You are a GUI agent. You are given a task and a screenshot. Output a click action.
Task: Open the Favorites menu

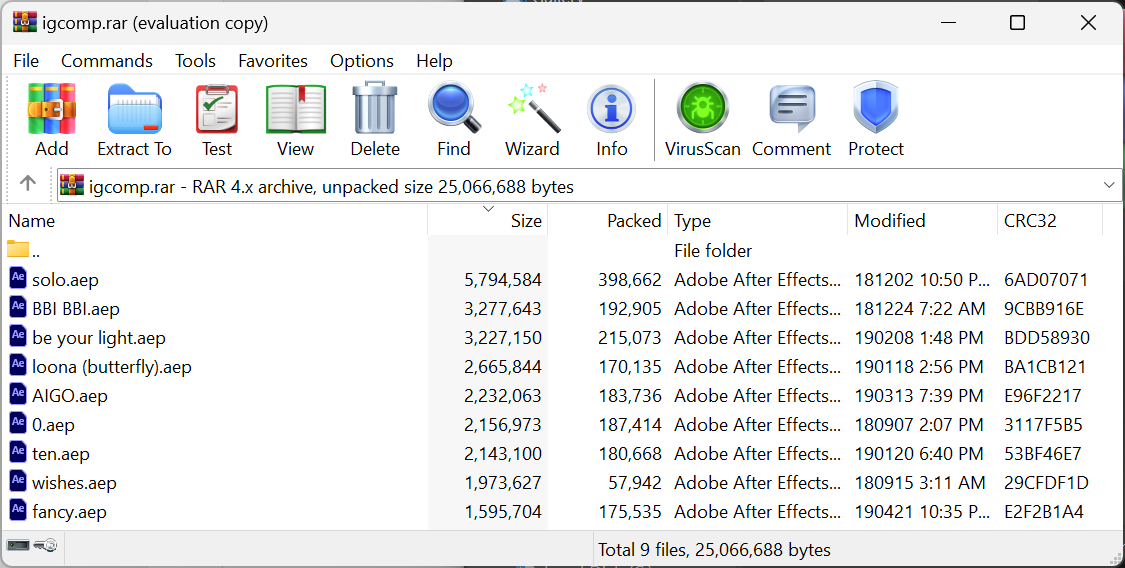click(x=273, y=61)
